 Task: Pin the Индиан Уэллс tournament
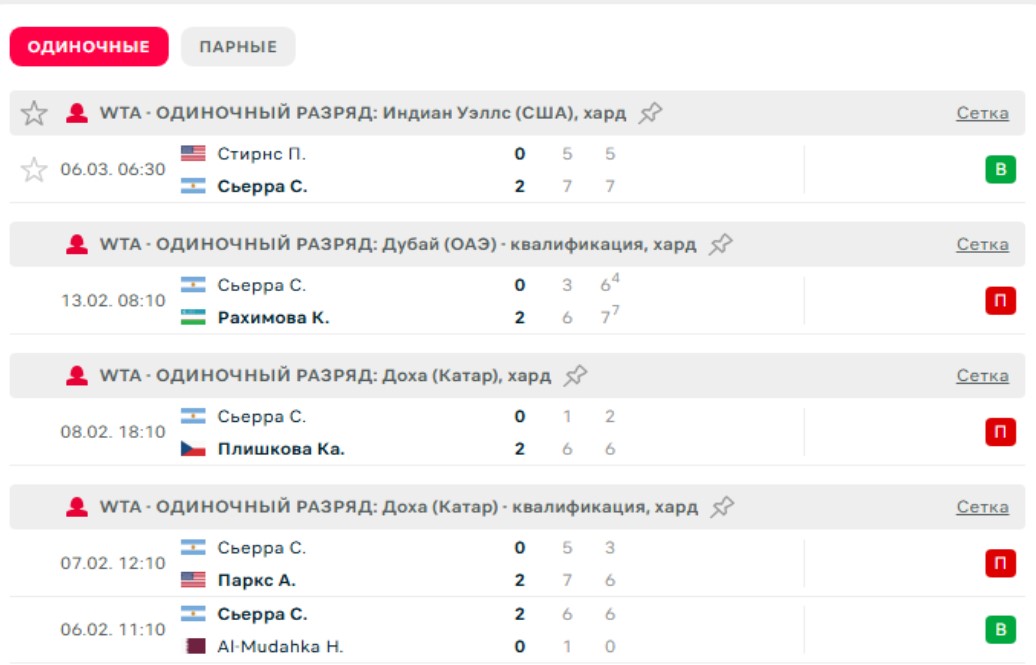coord(651,113)
